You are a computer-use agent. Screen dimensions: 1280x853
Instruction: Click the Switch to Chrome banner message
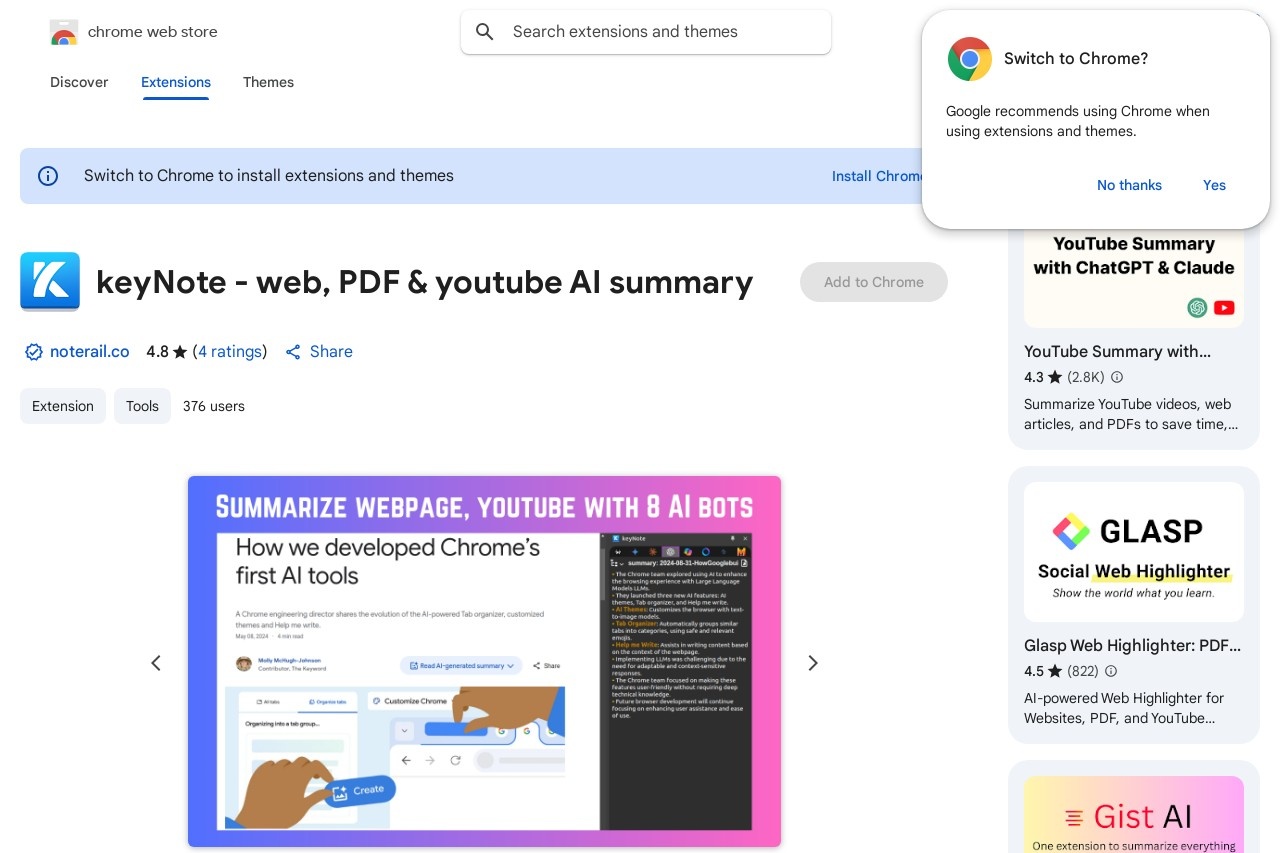[269, 176]
